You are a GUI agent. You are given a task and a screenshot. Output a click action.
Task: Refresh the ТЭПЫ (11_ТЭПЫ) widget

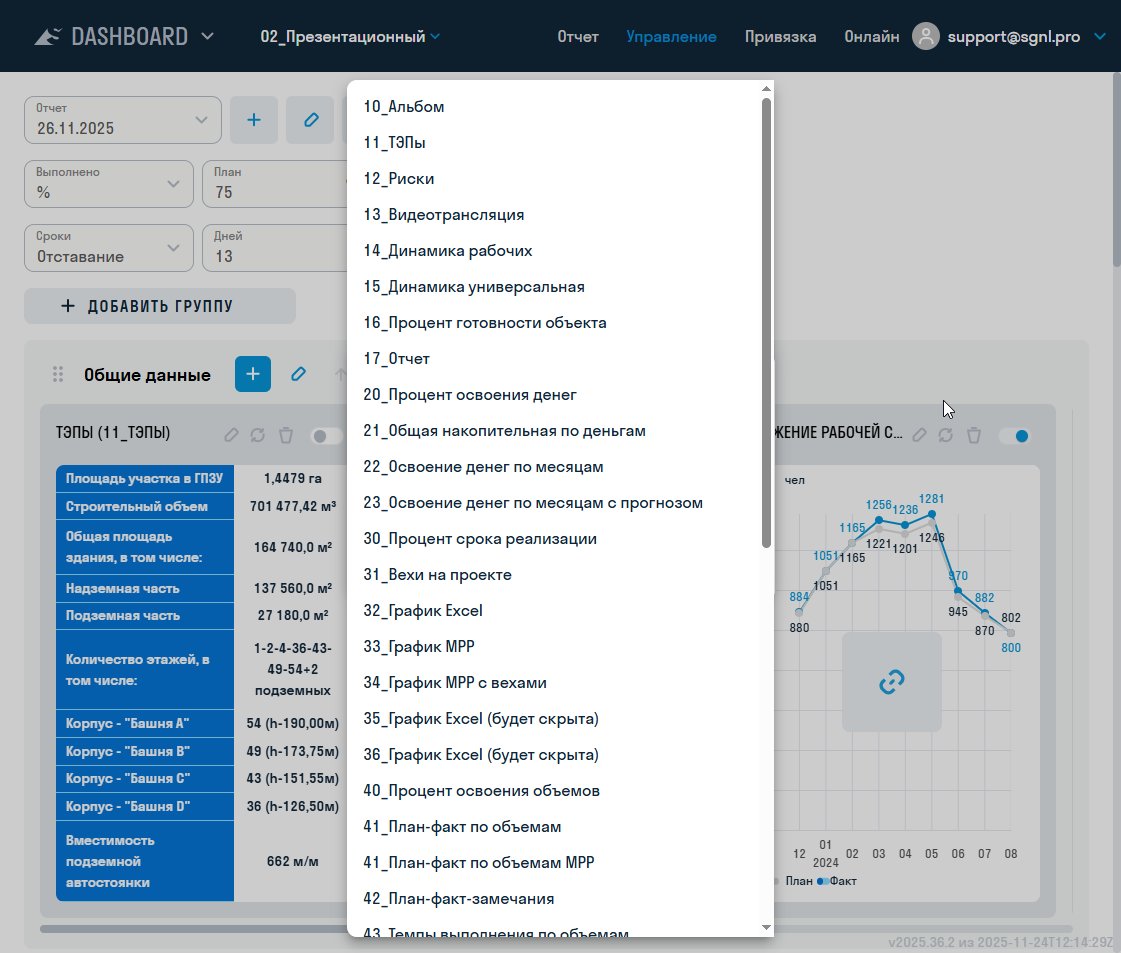pos(258,435)
